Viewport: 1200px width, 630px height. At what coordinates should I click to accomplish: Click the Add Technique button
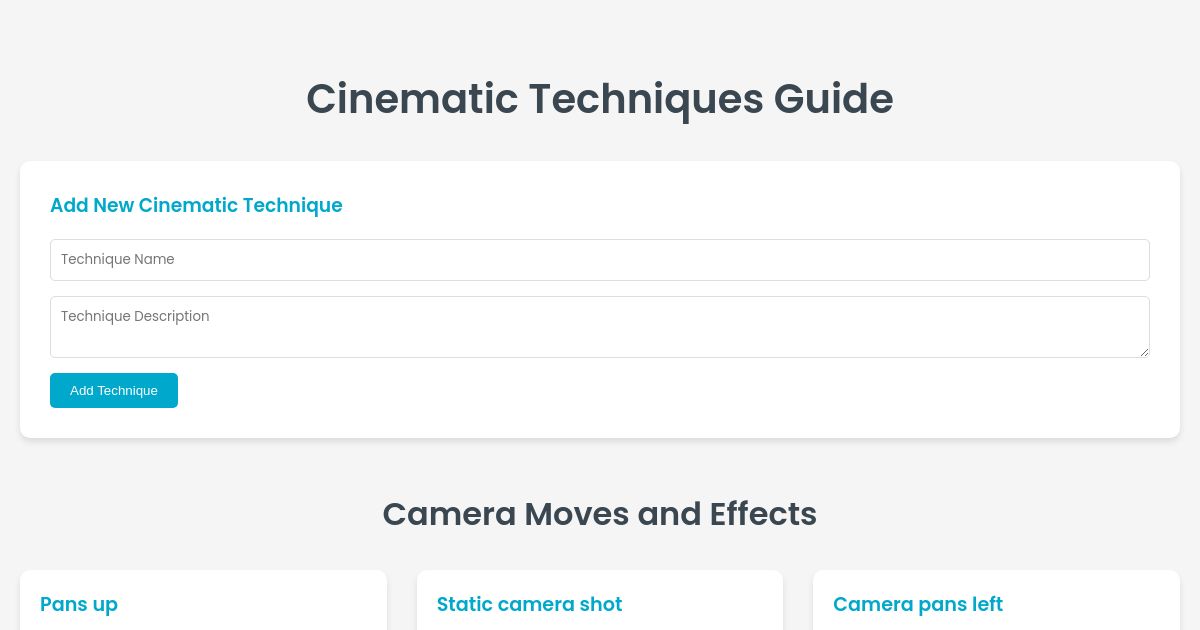point(113,390)
